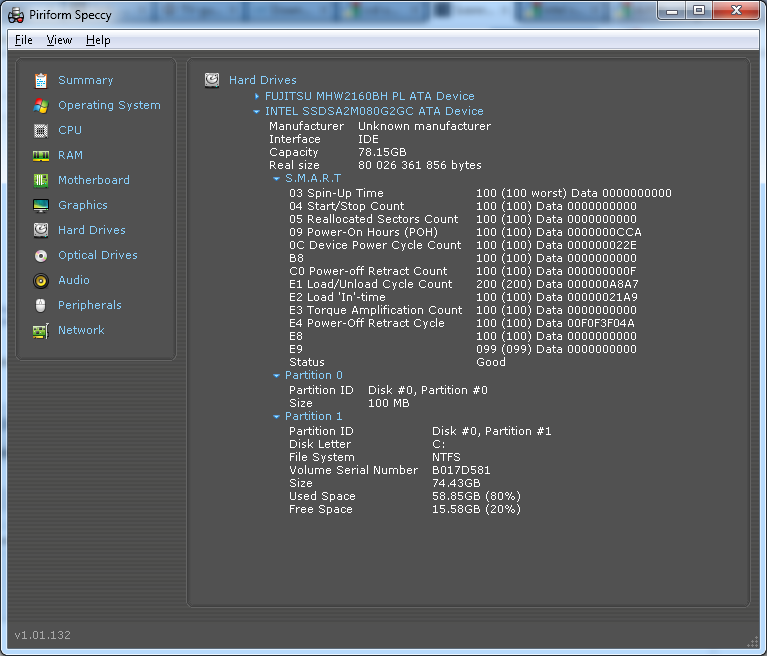
Task: Close the Piriform Speccy window
Action: point(736,10)
